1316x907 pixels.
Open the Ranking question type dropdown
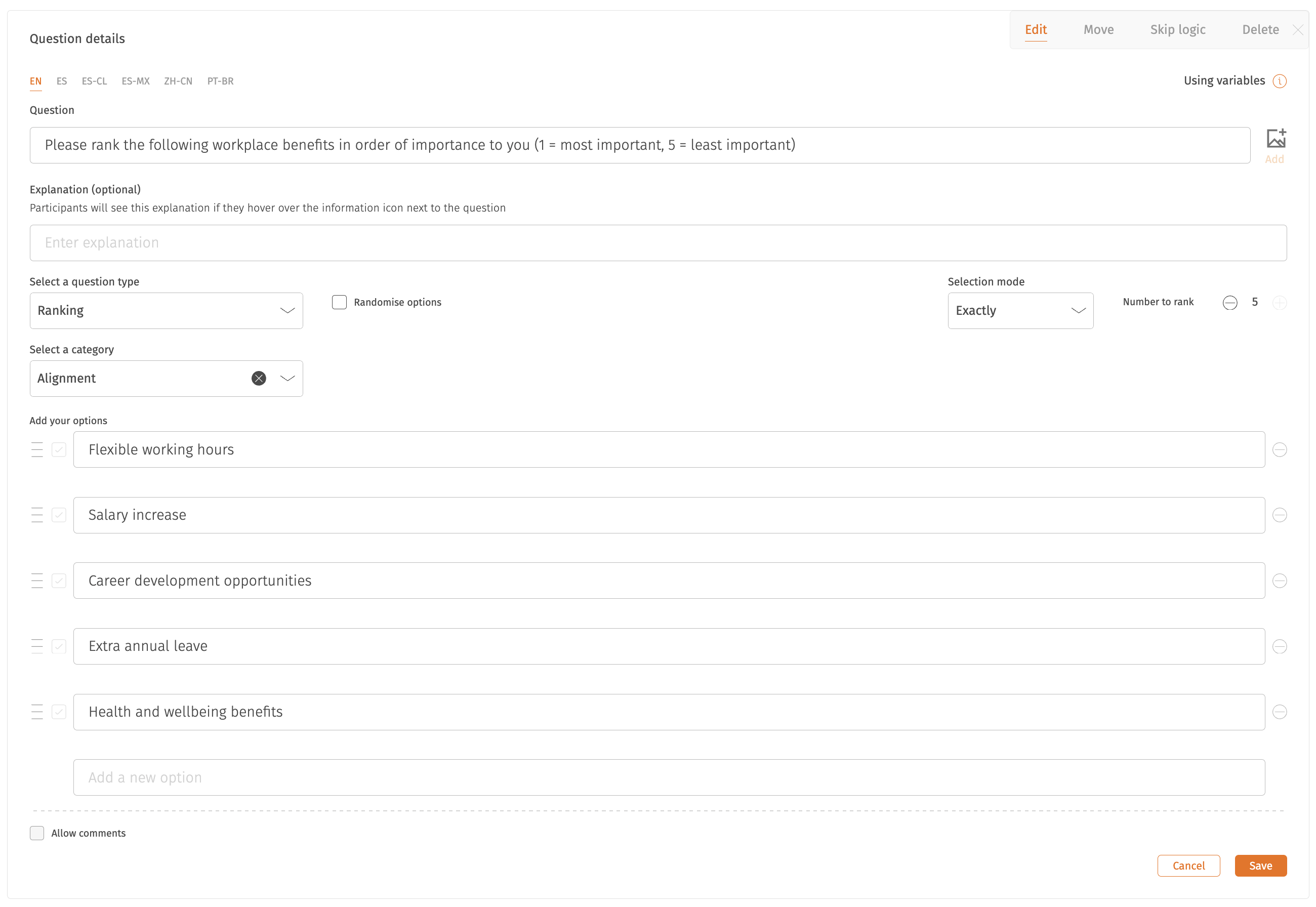coord(166,311)
